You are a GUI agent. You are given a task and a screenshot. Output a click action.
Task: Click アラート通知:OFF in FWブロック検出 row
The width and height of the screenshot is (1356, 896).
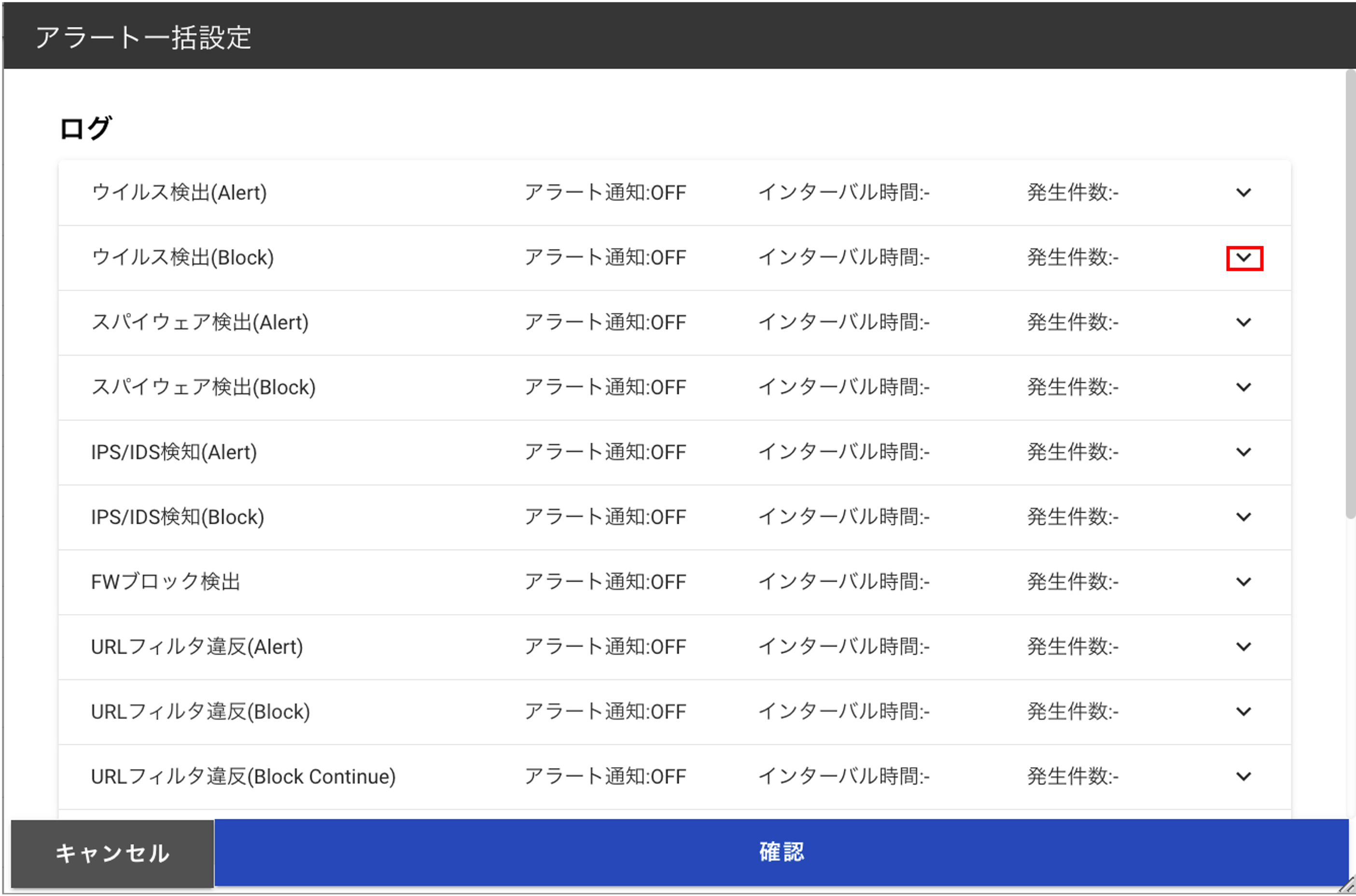[x=605, y=582]
